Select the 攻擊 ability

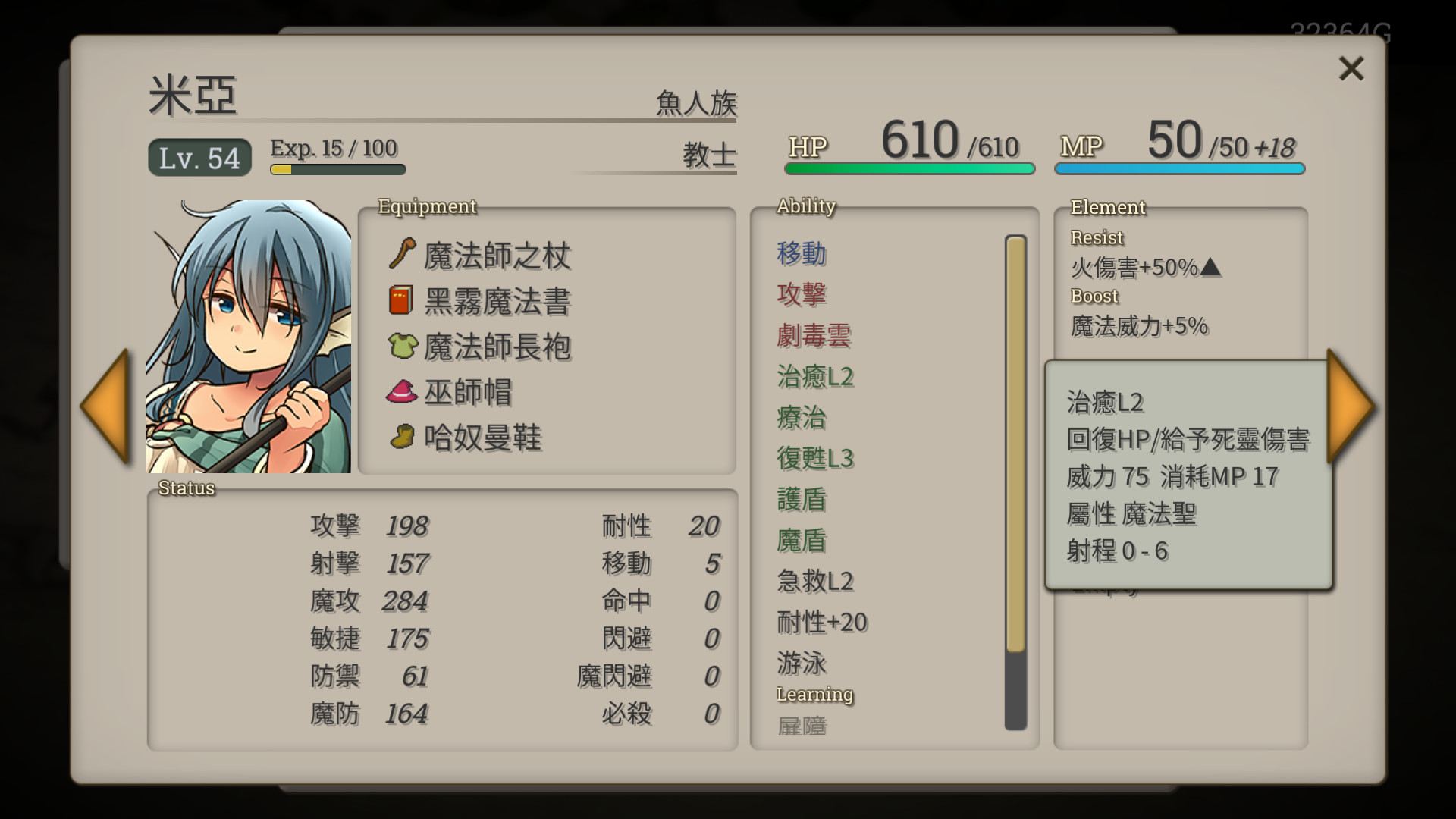point(802,294)
